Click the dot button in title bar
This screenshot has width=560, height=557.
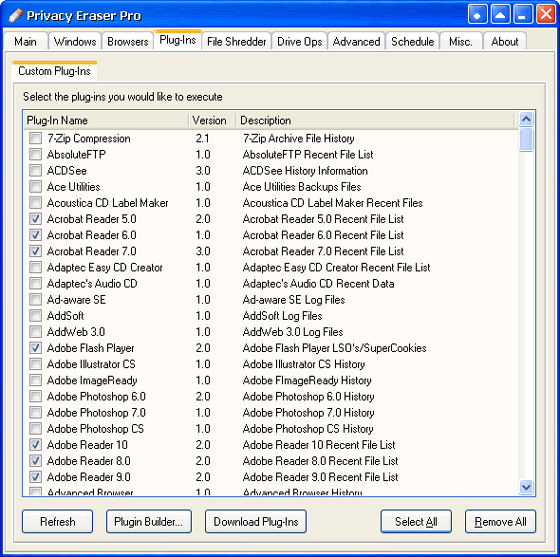pos(478,15)
